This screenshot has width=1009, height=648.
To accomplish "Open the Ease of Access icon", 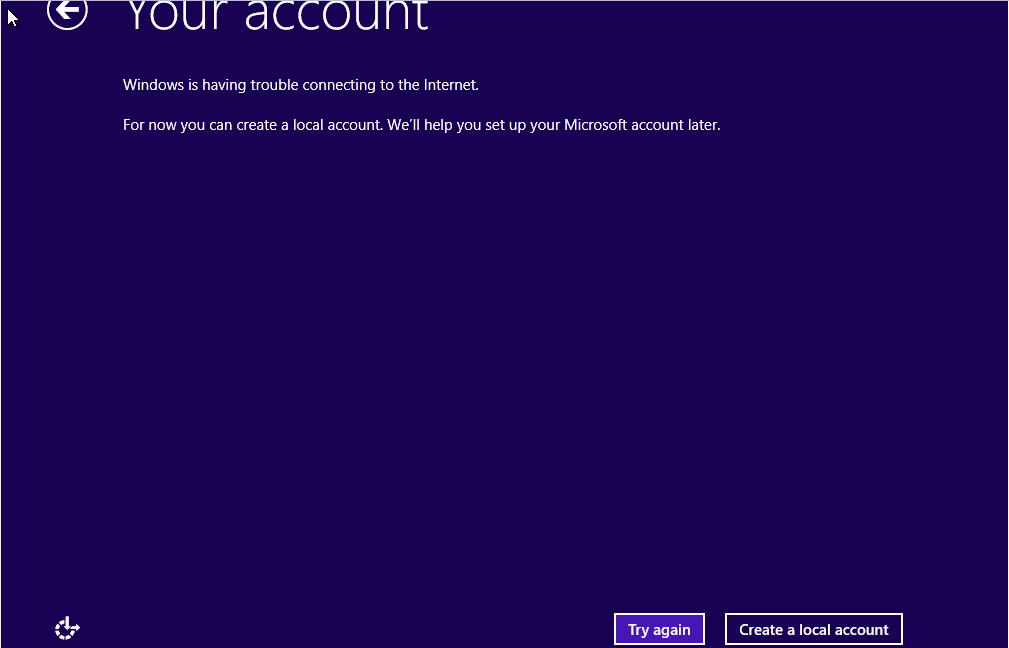I will pyautogui.click(x=67, y=628).
